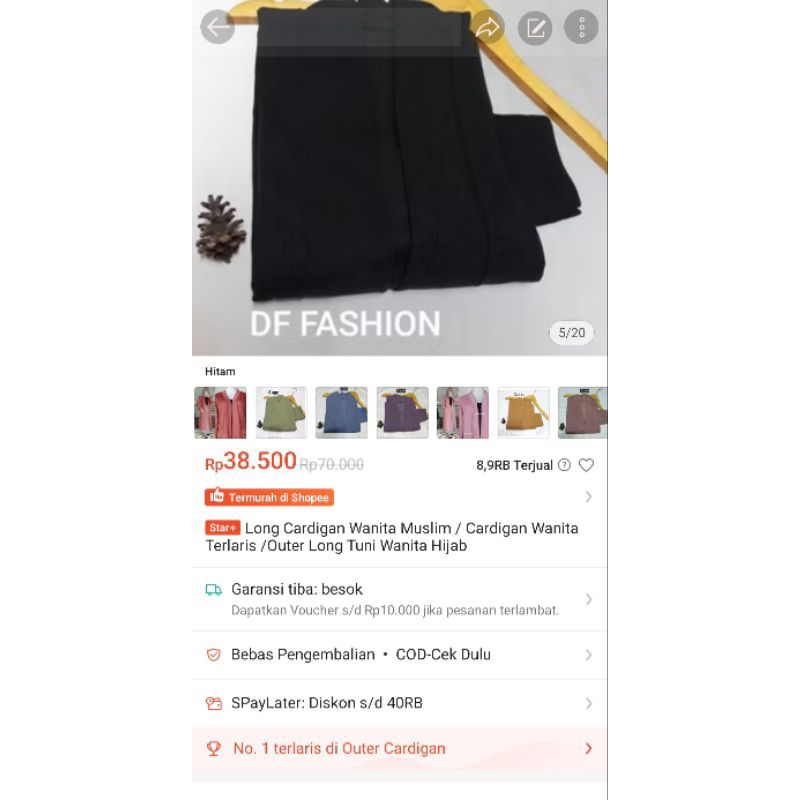Select the blue cardigan color variant
This screenshot has width=800, height=800.
(x=341, y=413)
